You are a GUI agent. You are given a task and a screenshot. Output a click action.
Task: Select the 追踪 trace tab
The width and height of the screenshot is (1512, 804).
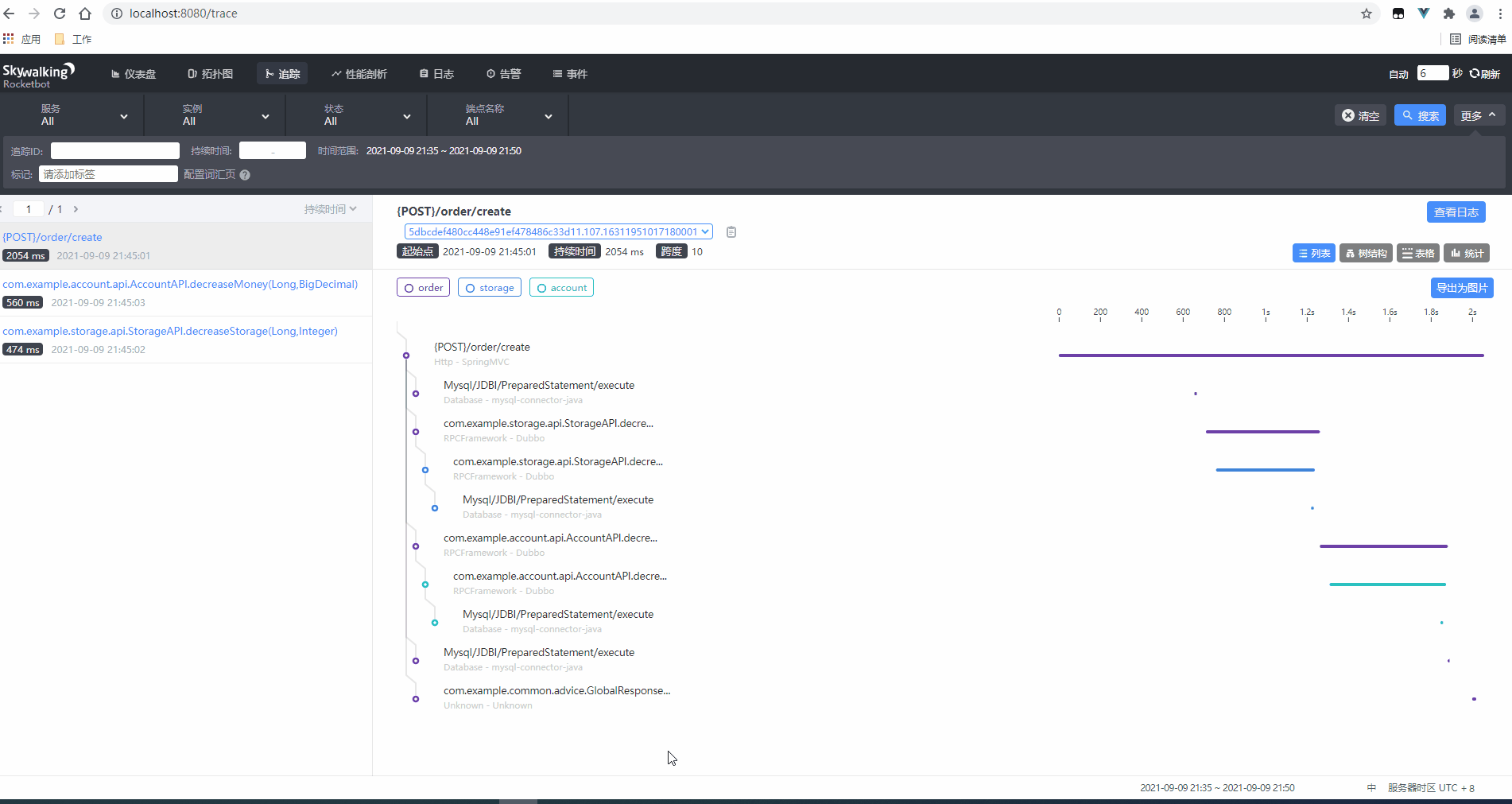coord(282,74)
